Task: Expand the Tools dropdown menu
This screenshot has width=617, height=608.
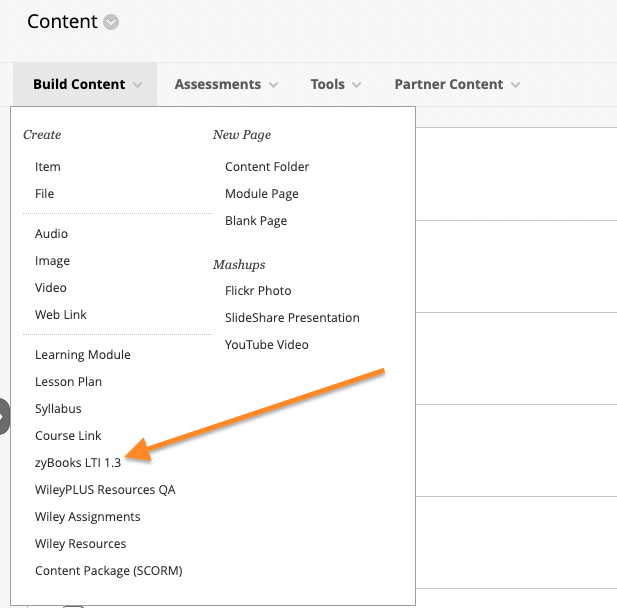Action: tap(336, 84)
